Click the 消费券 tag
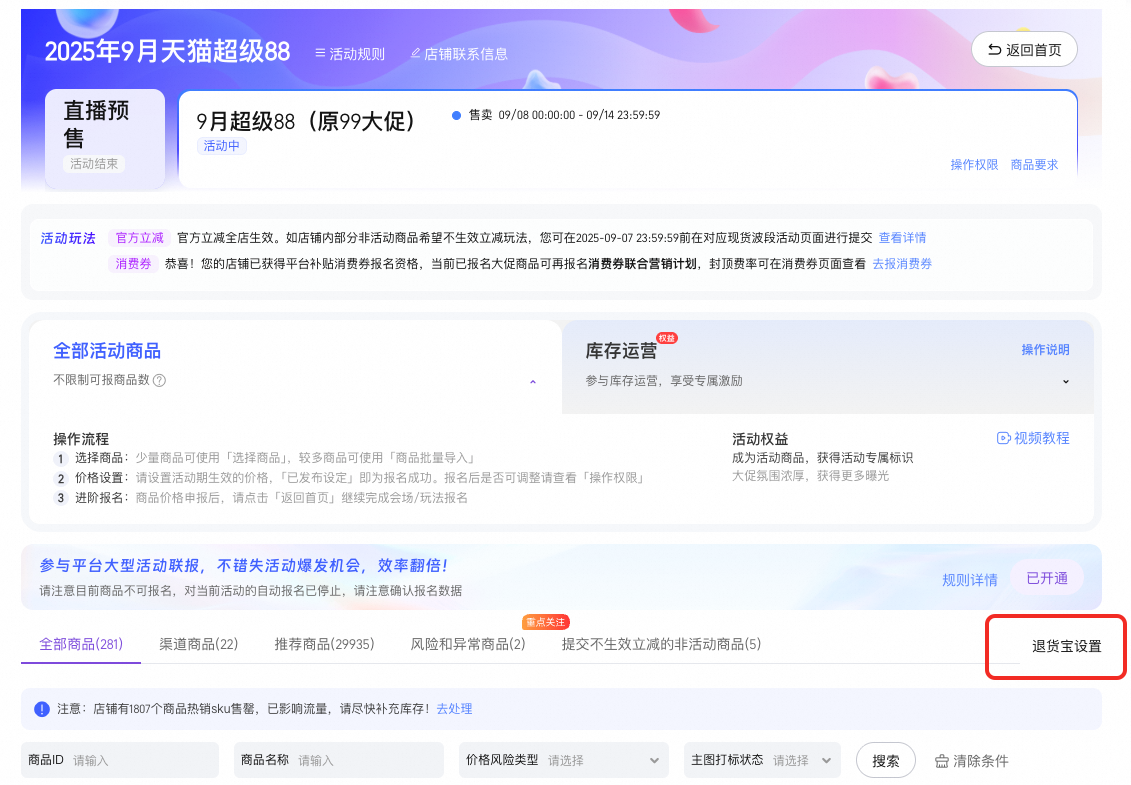The image size is (1131, 785). tap(133, 263)
